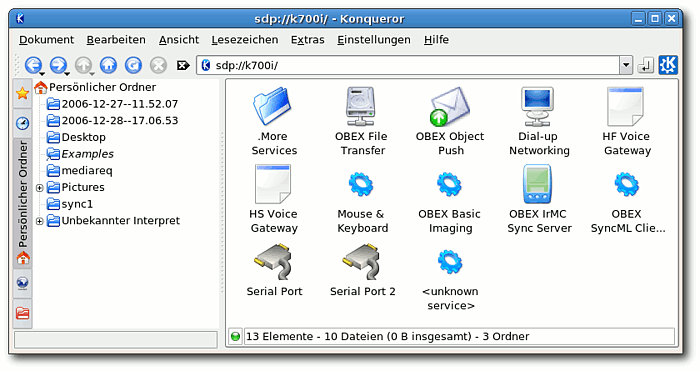Select the Pictures folder label in the tree

(83, 188)
